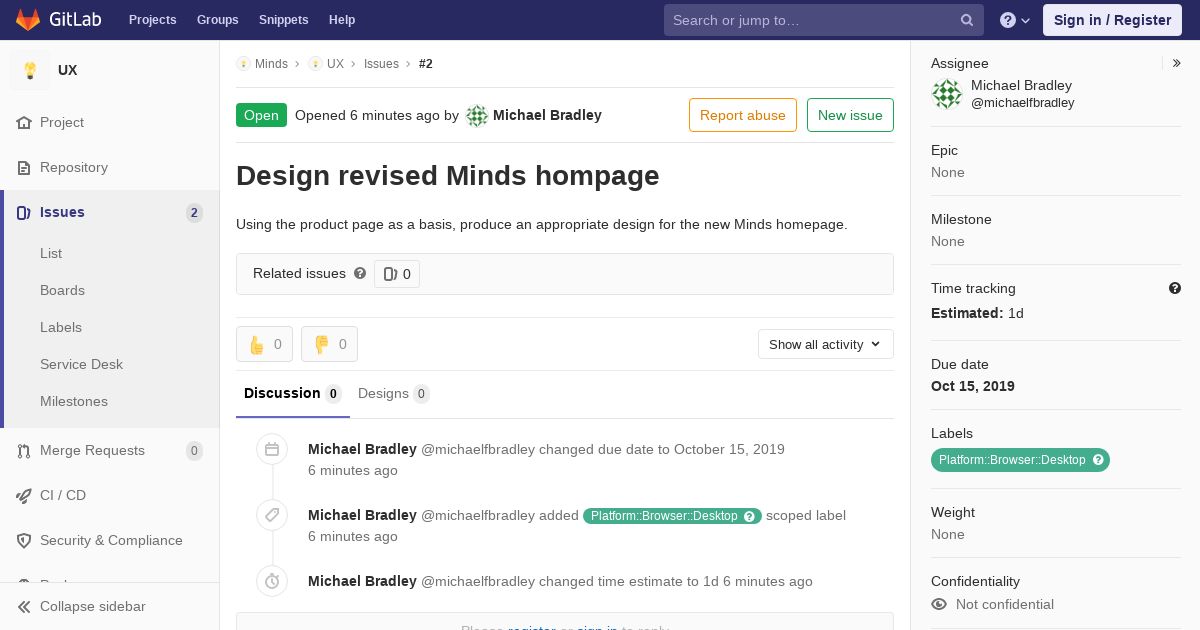This screenshot has width=1200, height=630.
Task: Click the Issues breadcrumb link
Action: pos(381,63)
